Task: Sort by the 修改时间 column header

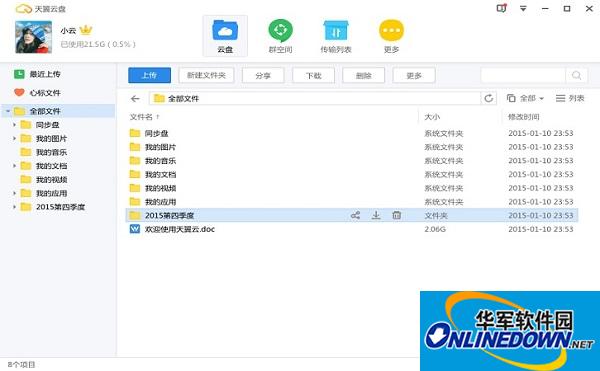Action: [523, 117]
